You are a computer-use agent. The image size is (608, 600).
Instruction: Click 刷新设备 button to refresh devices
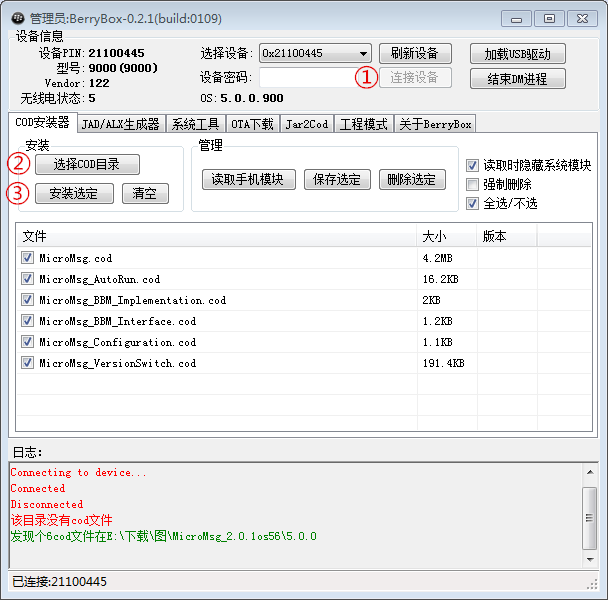pos(415,53)
